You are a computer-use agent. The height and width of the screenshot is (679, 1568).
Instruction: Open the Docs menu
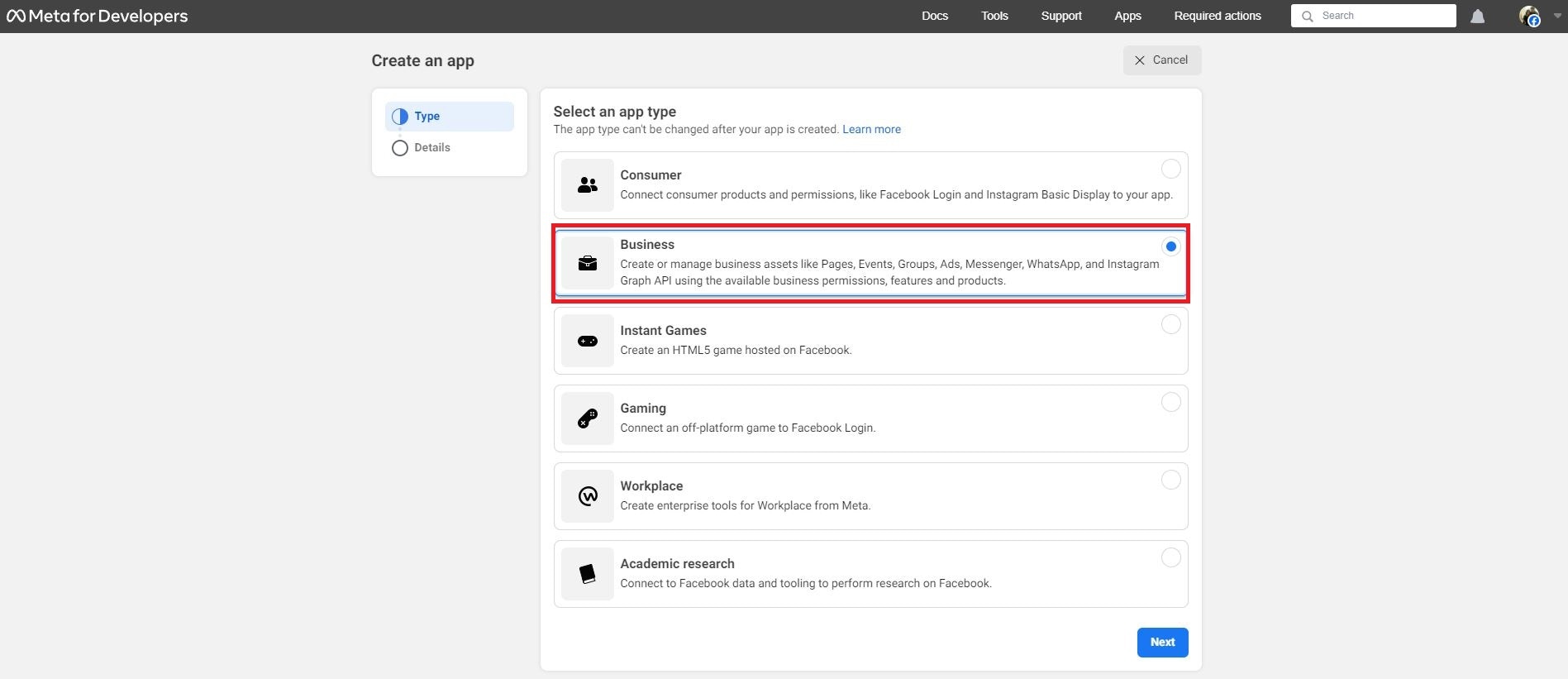coord(935,16)
